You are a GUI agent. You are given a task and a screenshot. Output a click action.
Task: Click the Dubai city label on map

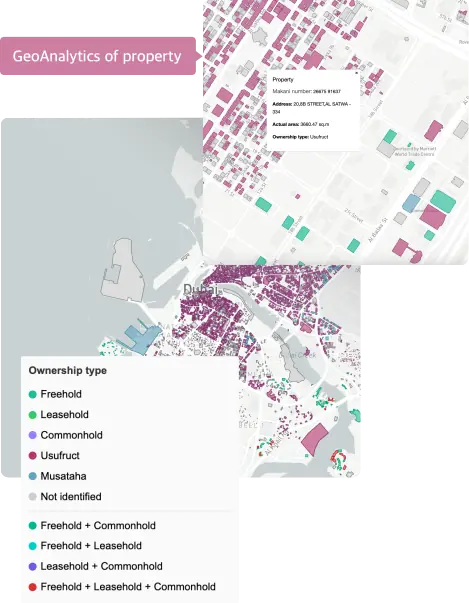200,290
